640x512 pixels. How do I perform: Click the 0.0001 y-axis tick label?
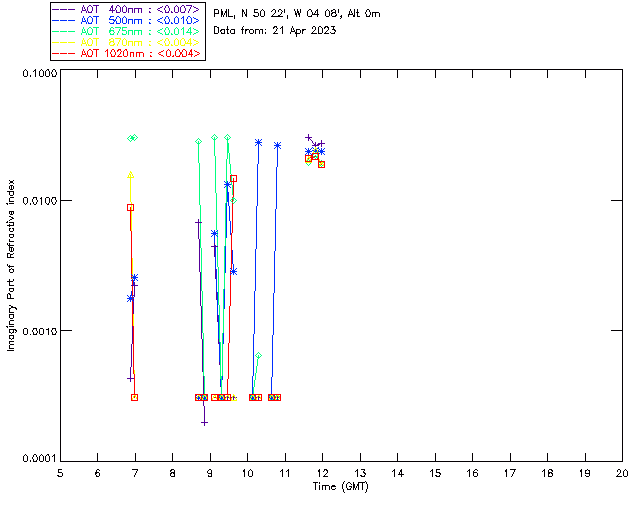click(x=40, y=459)
